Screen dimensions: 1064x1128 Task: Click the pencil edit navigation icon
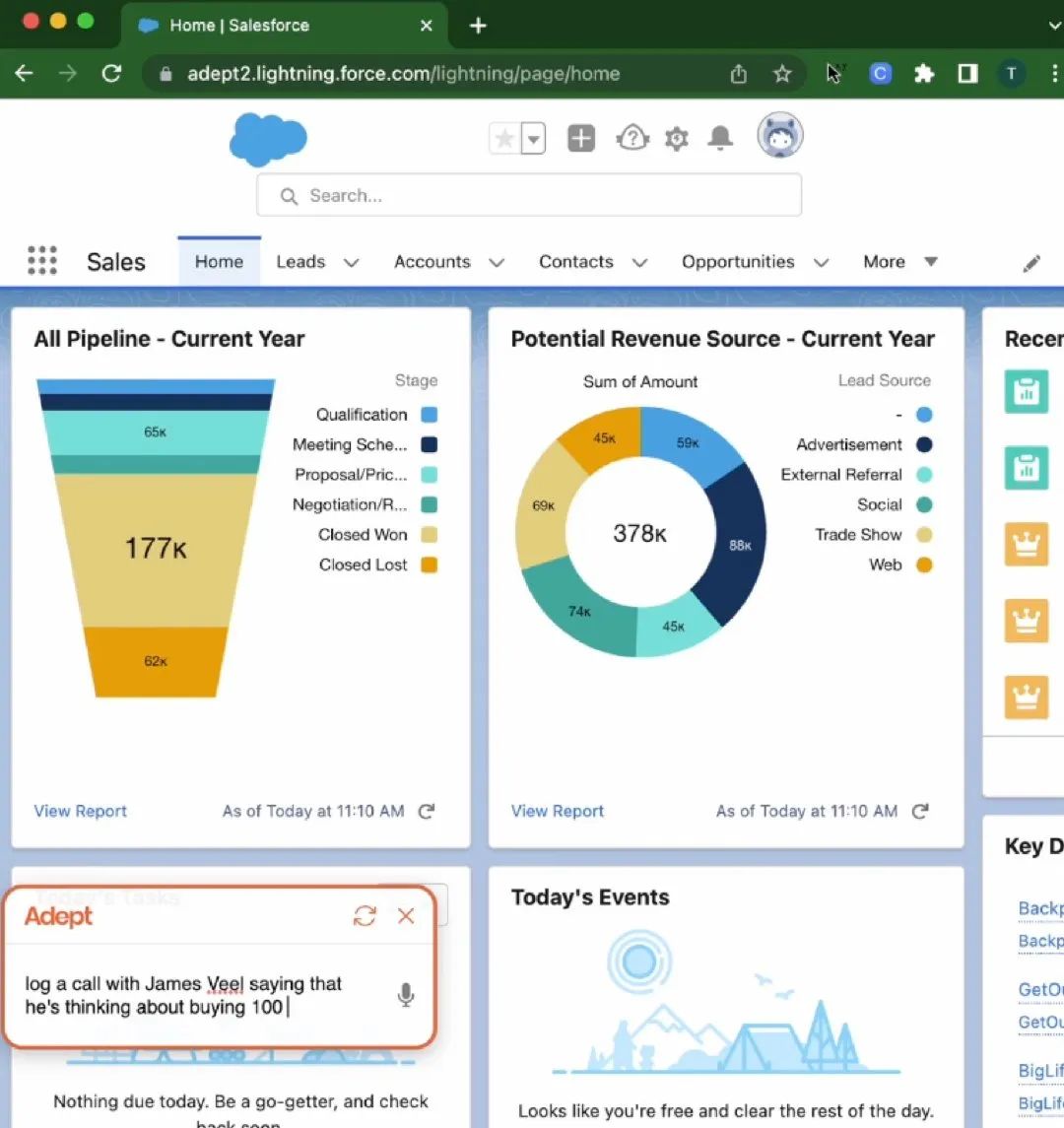tap(1031, 263)
